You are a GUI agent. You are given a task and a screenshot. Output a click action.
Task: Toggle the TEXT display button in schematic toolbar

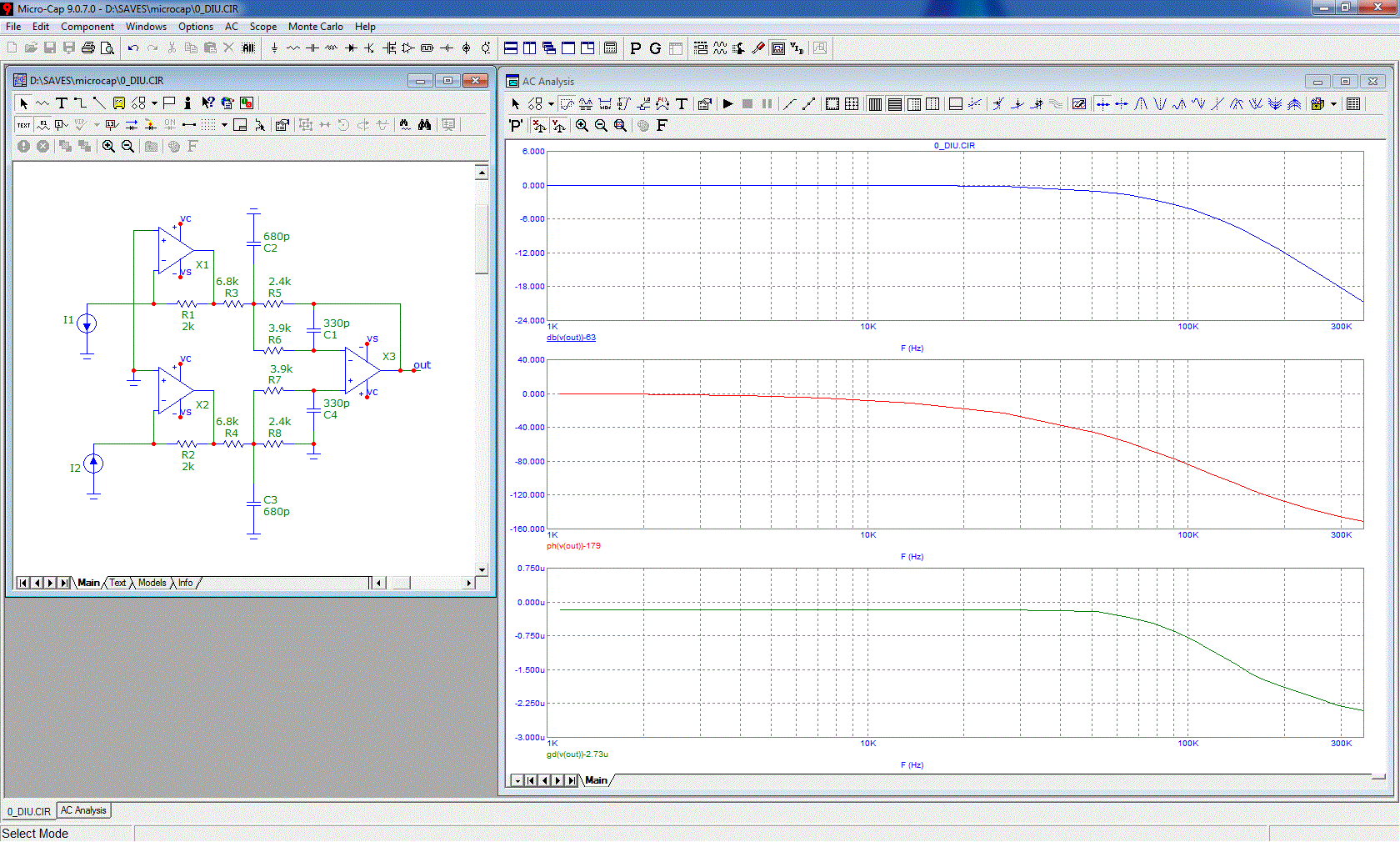[23, 124]
